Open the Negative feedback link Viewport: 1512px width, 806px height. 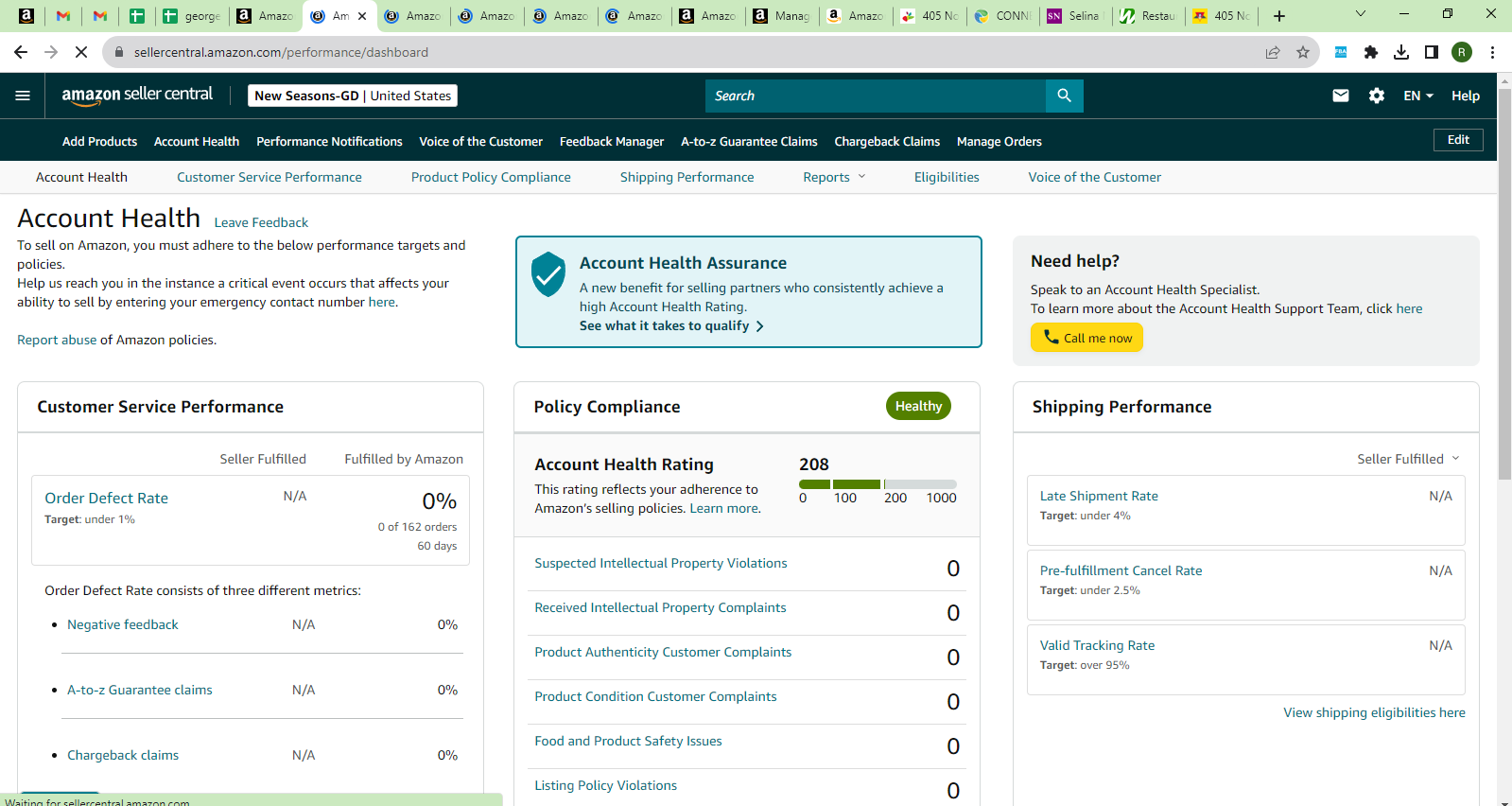point(123,624)
